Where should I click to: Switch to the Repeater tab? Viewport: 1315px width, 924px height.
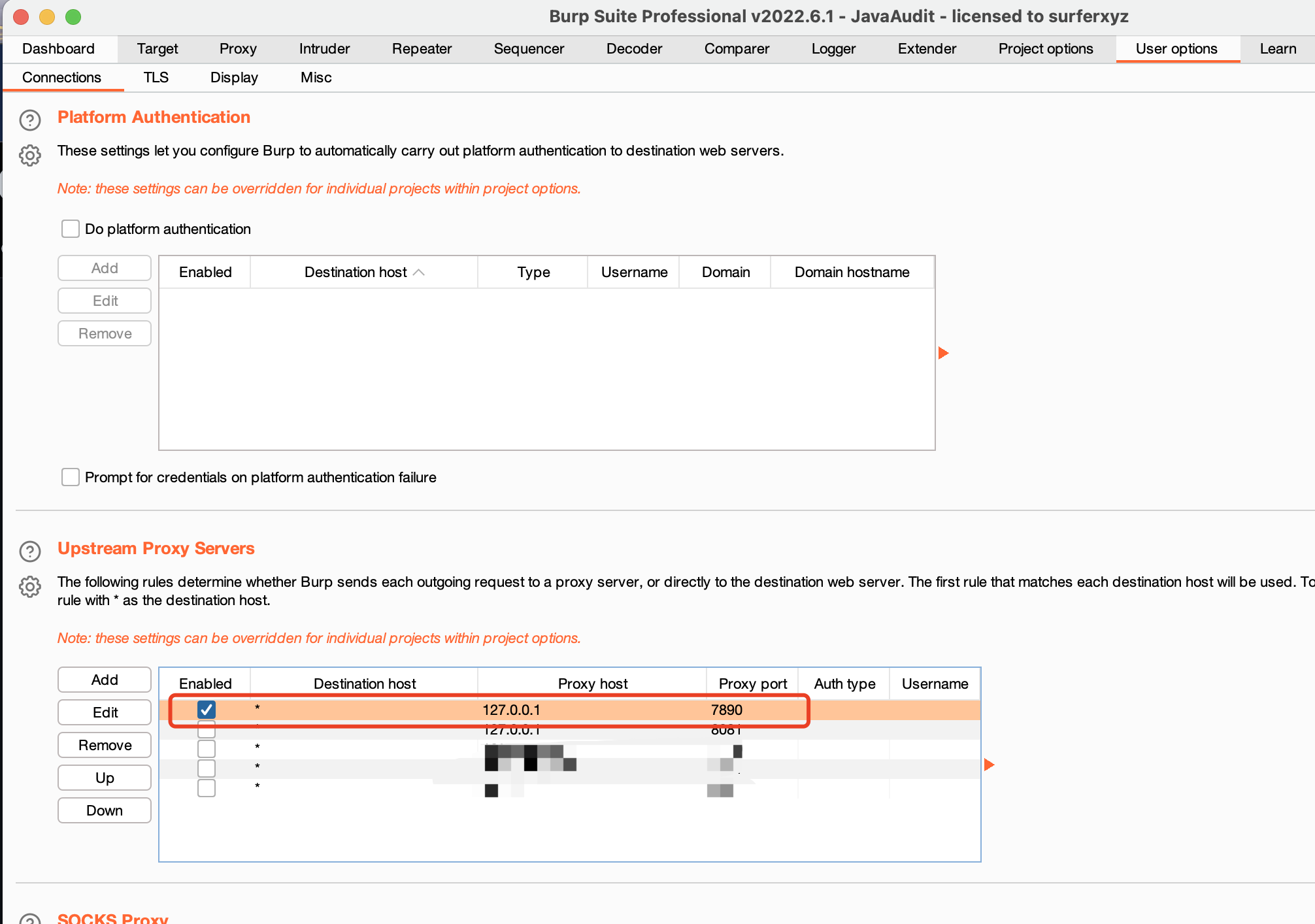point(422,48)
